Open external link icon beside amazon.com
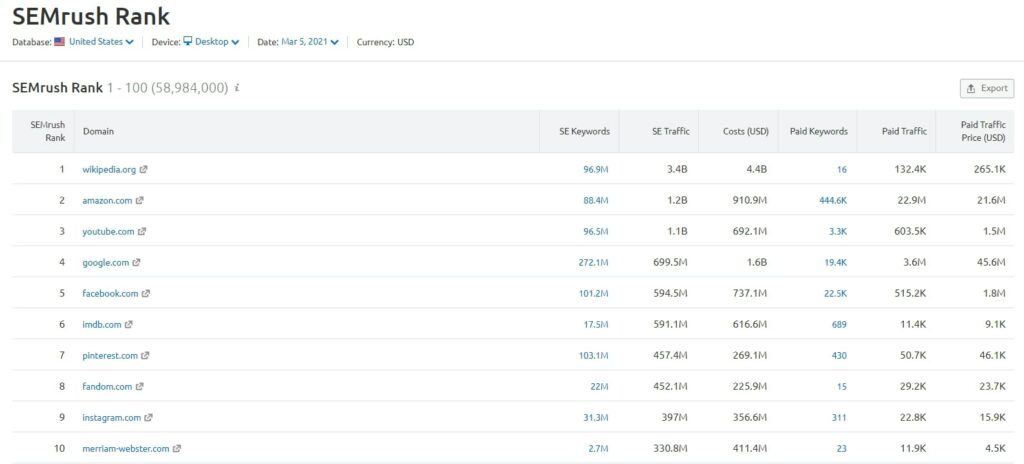The image size is (1024, 464). [140, 201]
